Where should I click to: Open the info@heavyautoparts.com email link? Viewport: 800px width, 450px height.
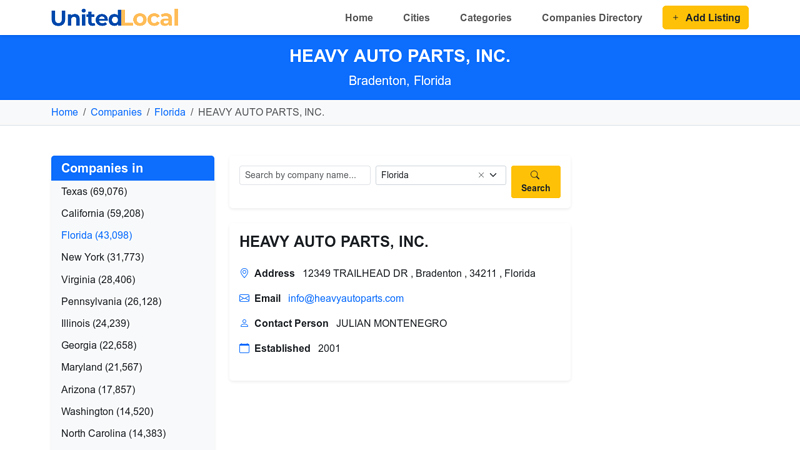(x=346, y=298)
